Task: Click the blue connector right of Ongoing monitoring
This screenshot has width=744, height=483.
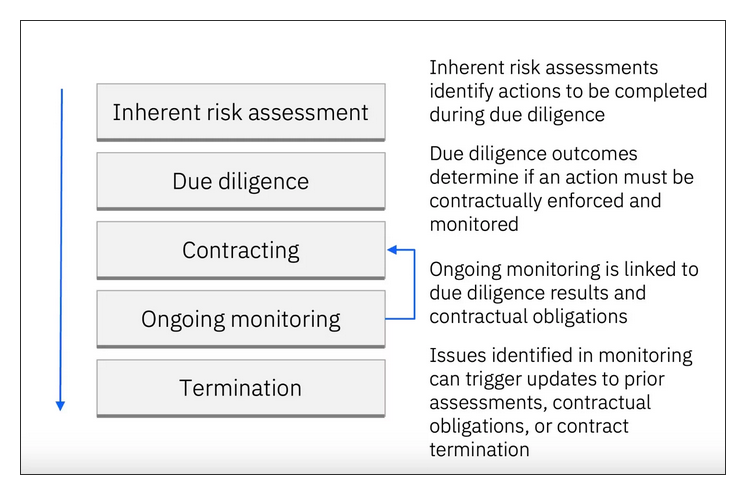Action: (x=414, y=300)
